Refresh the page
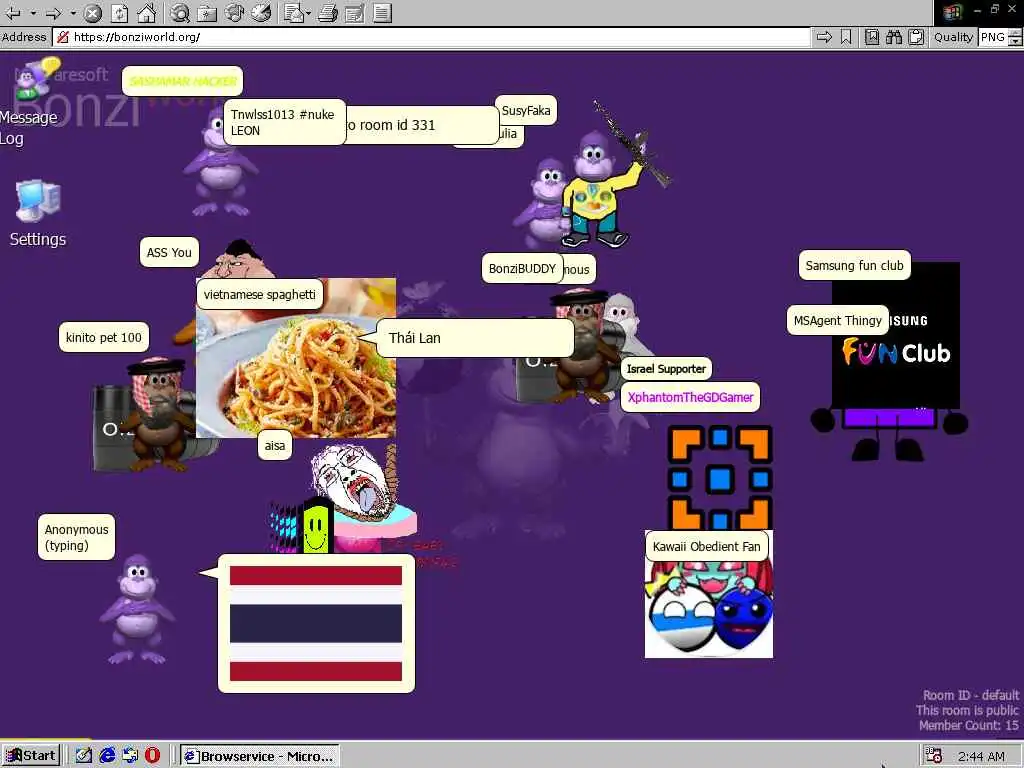This screenshot has width=1024, height=768. point(120,12)
